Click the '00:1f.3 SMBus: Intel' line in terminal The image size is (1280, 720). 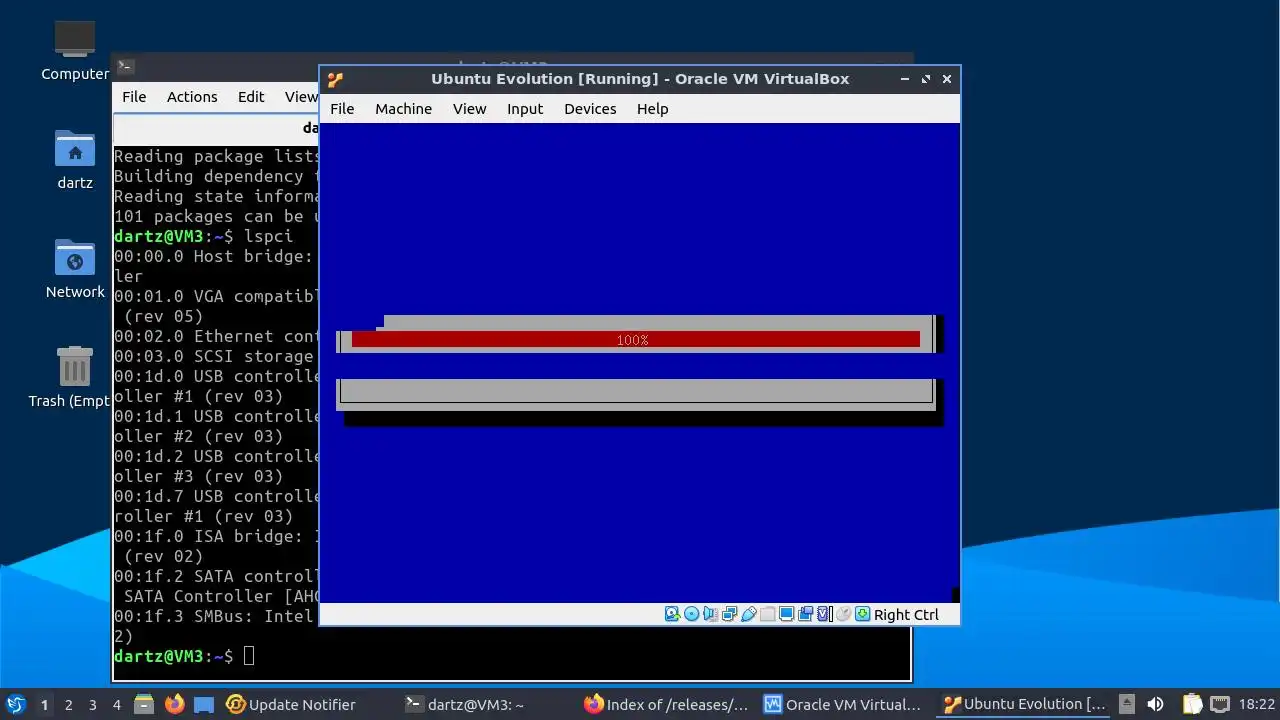point(216,616)
